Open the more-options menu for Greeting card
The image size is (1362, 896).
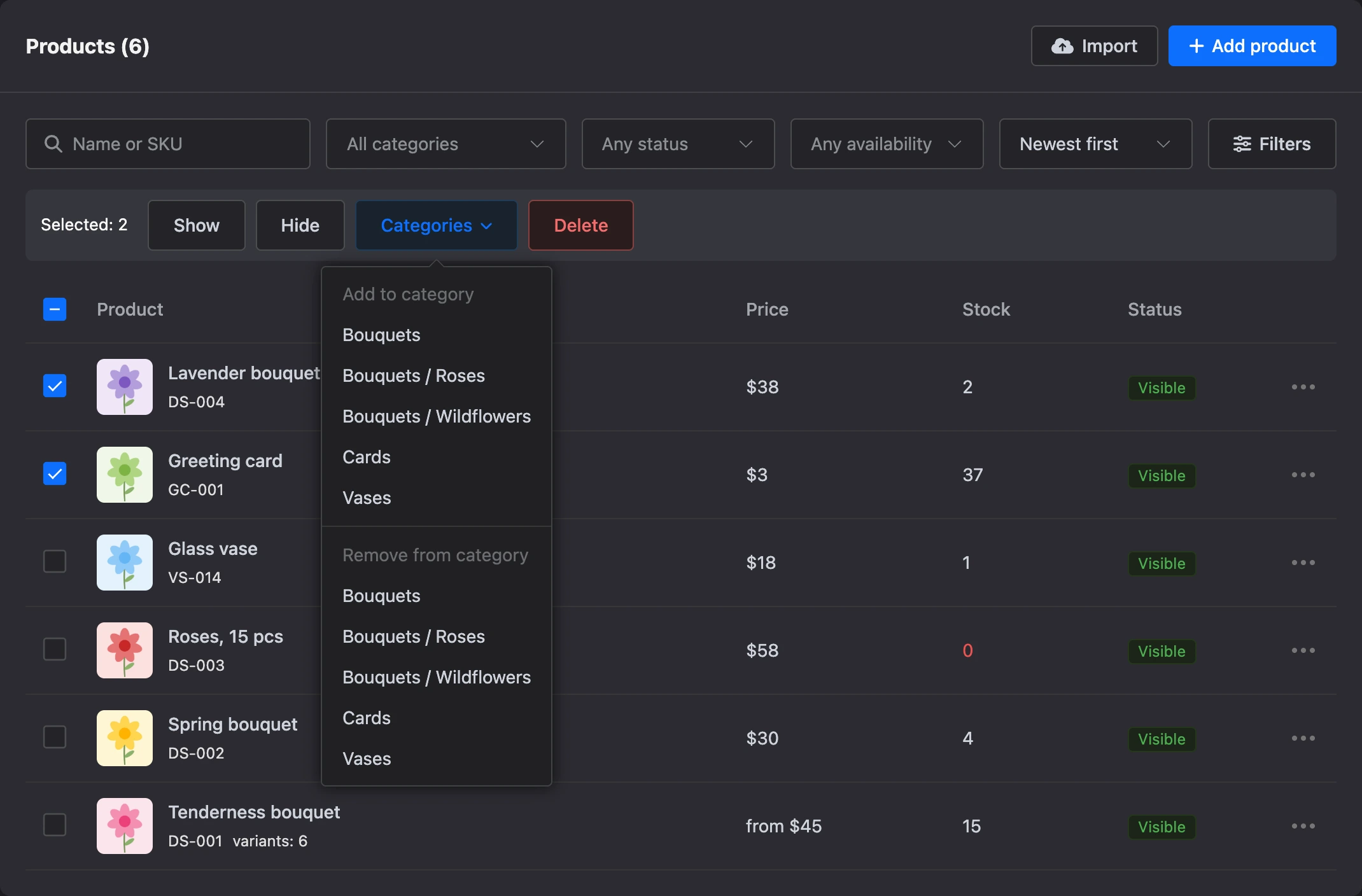[1303, 475]
